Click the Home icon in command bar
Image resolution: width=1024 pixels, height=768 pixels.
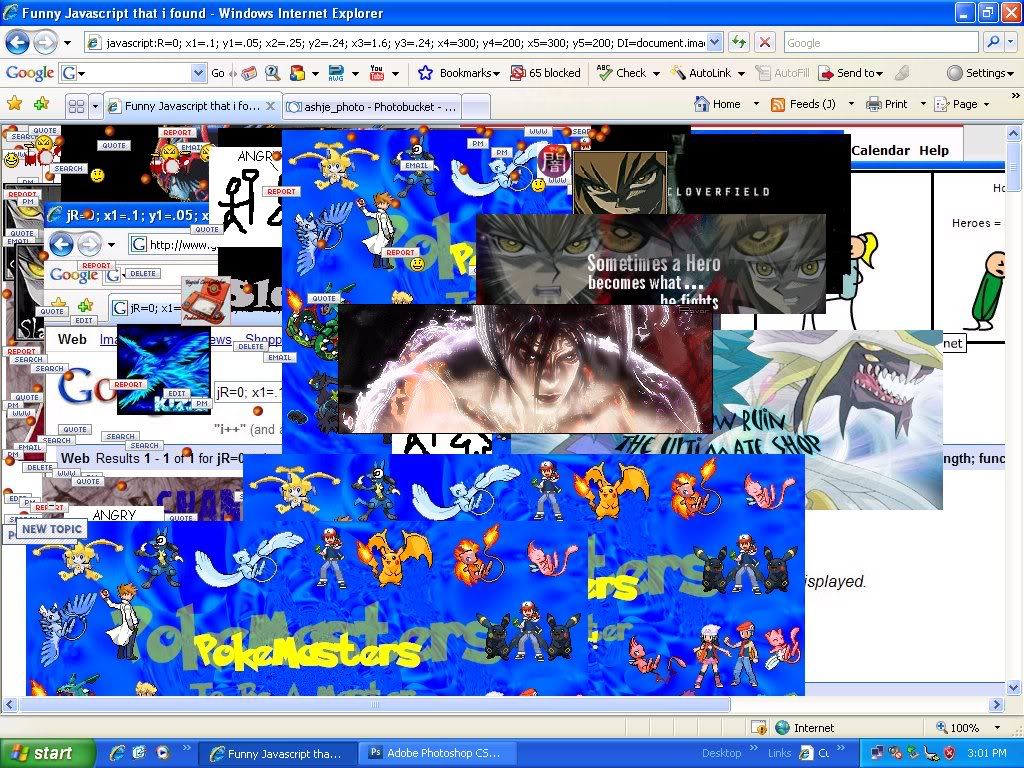pyautogui.click(x=717, y=104)
